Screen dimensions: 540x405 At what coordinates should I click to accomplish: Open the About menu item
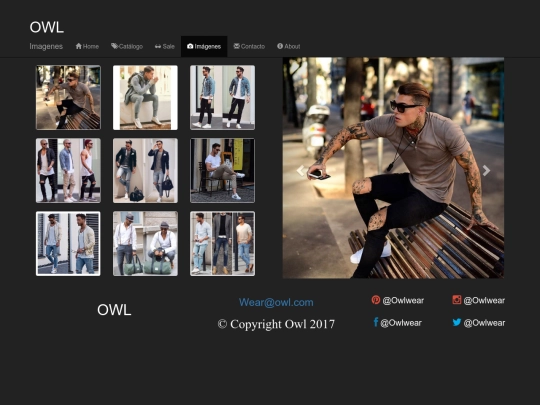point(289,46)
